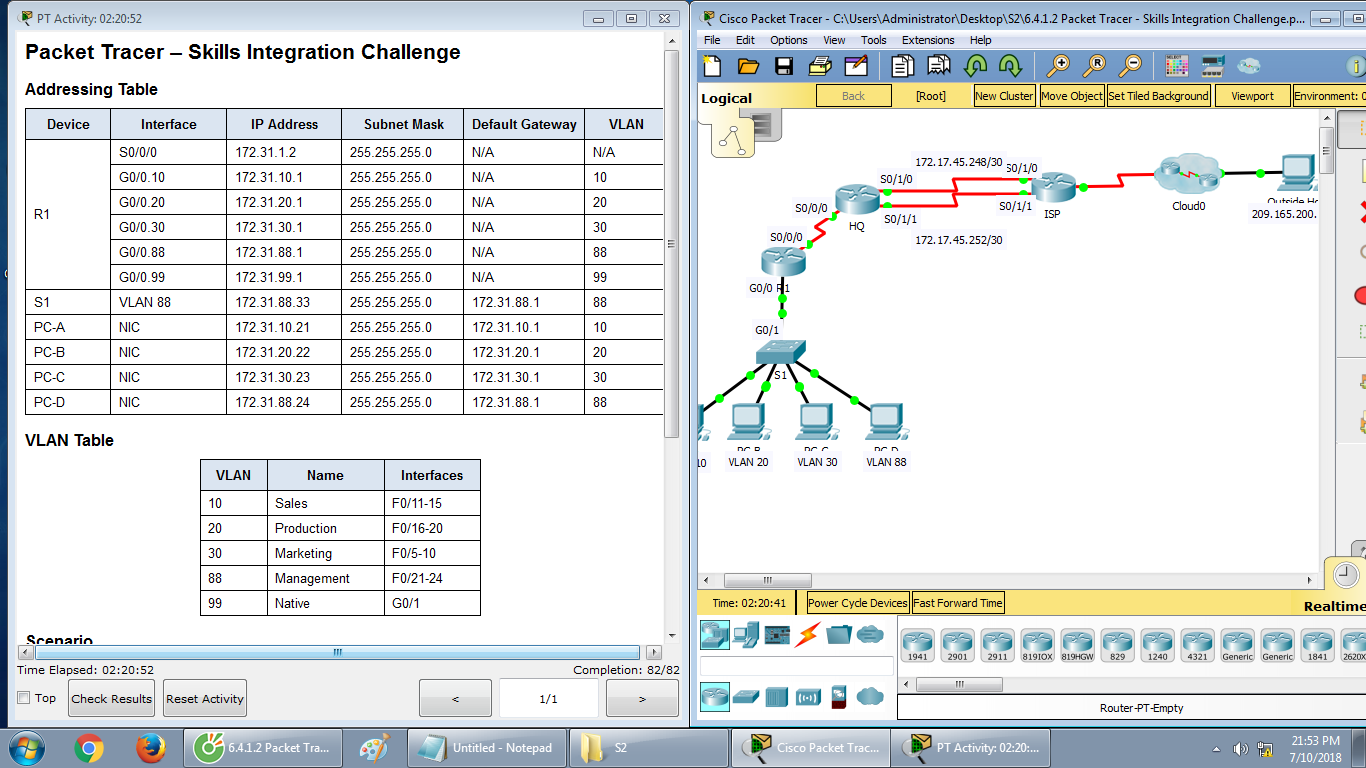This screenshot has height=768, width=1366.
Task: Zoom out with the minus magnifier
Action: 1130,66
